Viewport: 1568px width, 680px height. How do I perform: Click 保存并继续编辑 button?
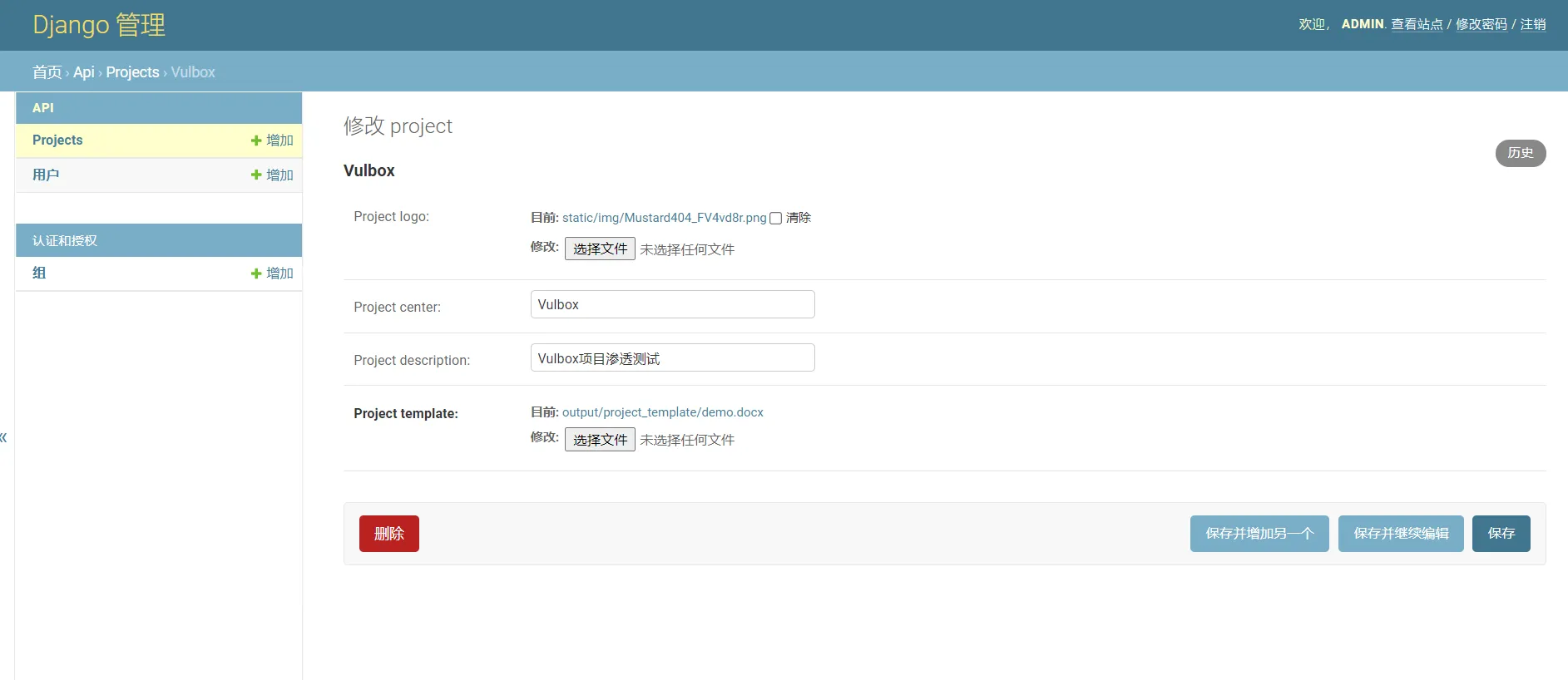(1400, 534)
